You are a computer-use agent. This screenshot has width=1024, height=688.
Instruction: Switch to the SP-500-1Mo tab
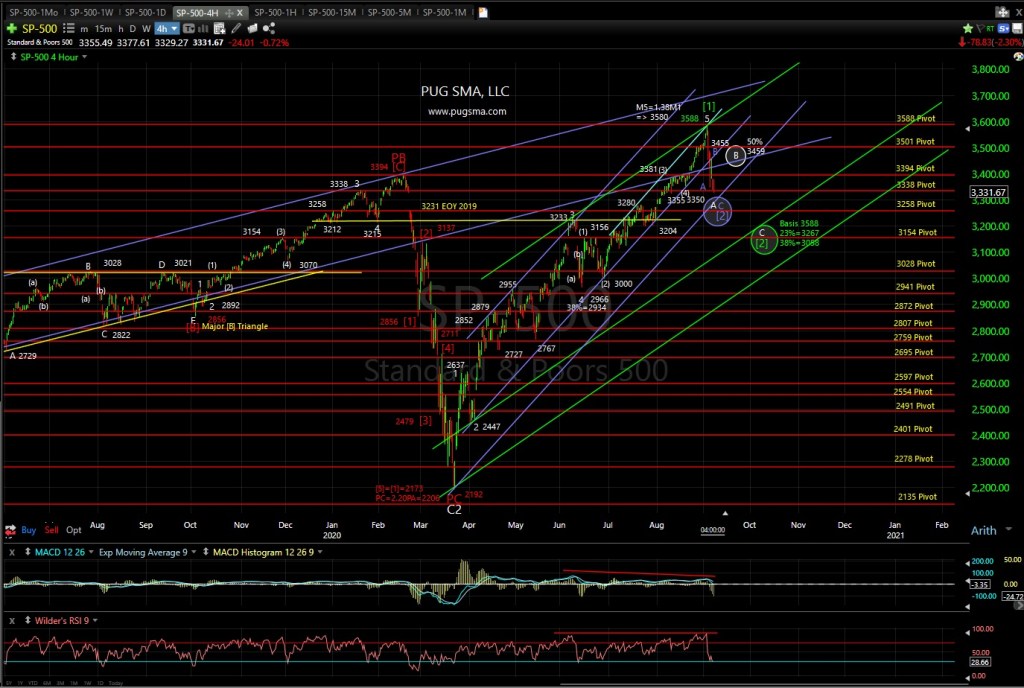click(33, 12)
